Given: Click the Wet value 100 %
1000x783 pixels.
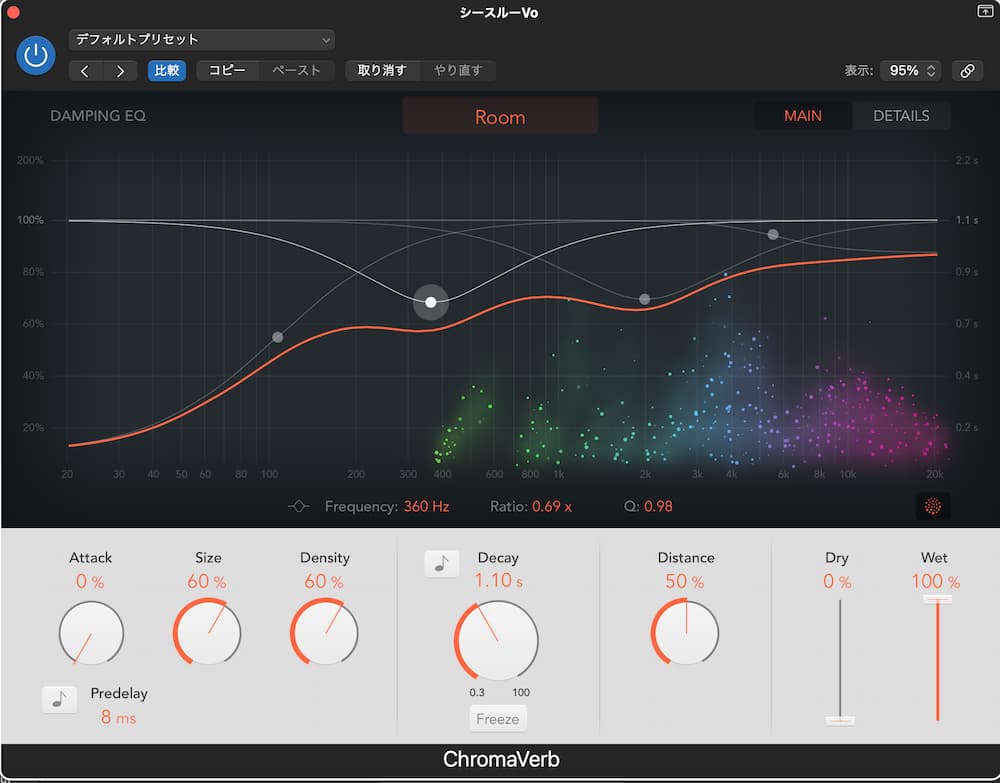Looking at the screenshot, I should pyautogui.click(x=936, y=582).
